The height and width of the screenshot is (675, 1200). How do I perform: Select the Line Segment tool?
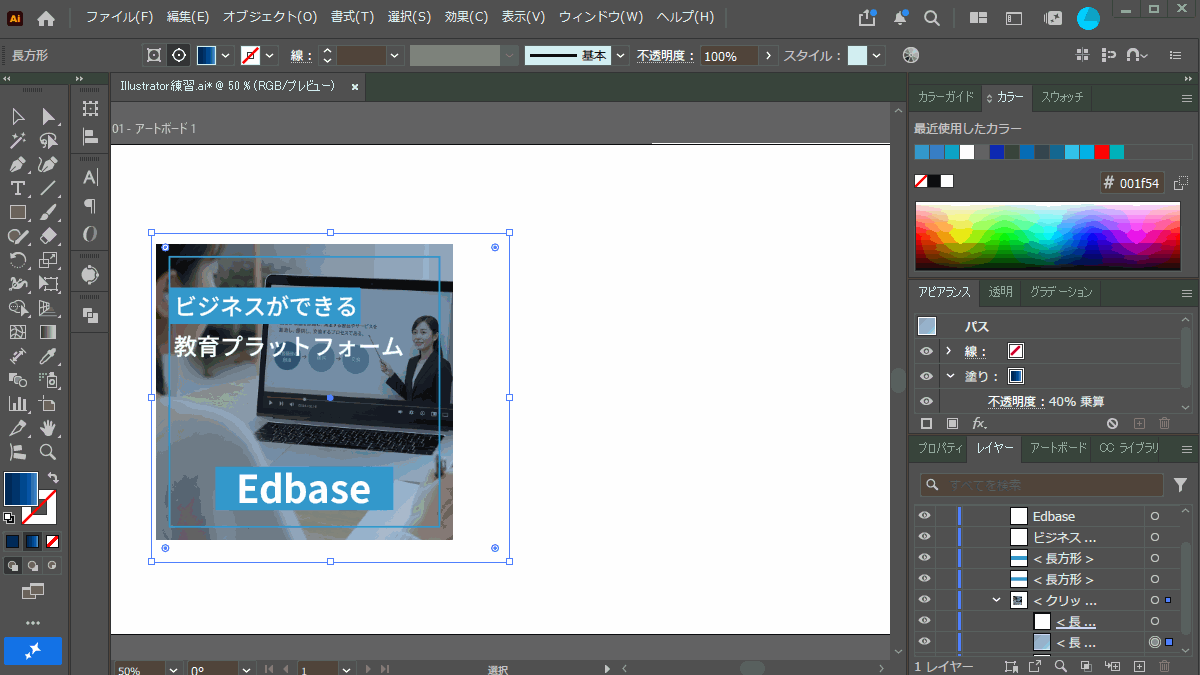pyautogui.click(x=48, y=189)
